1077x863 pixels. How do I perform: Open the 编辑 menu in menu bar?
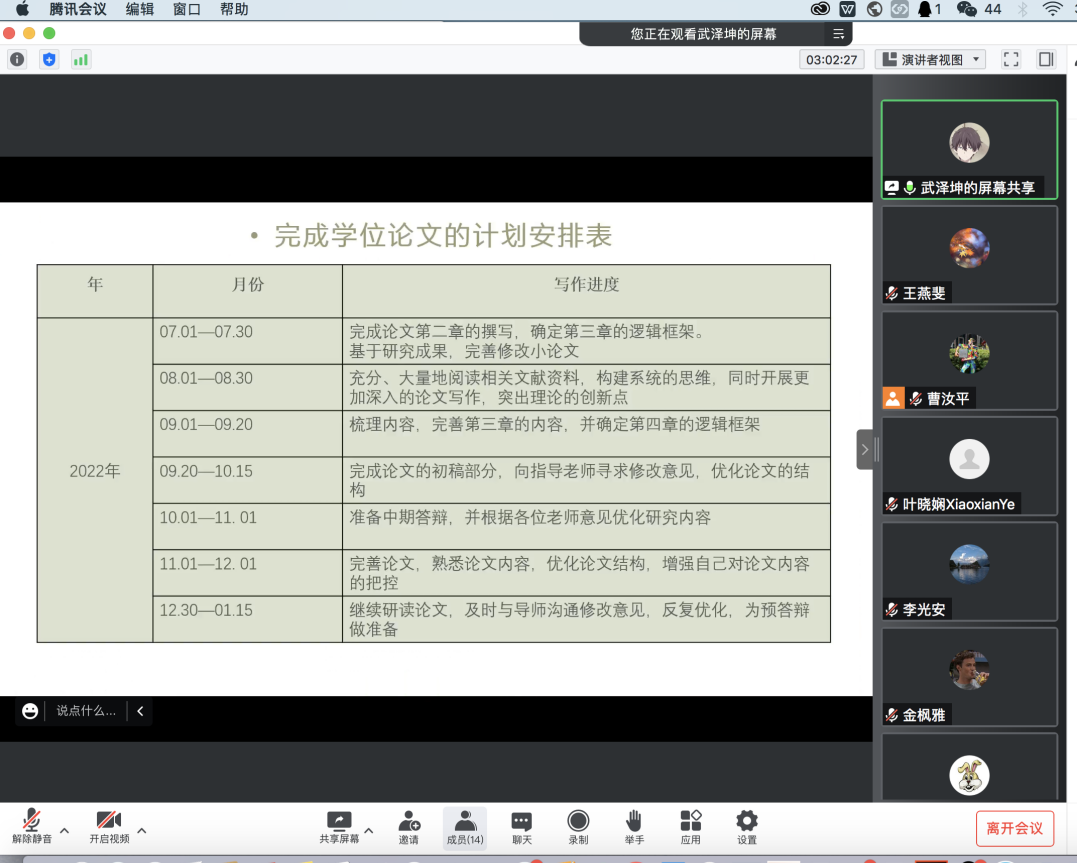140,9
